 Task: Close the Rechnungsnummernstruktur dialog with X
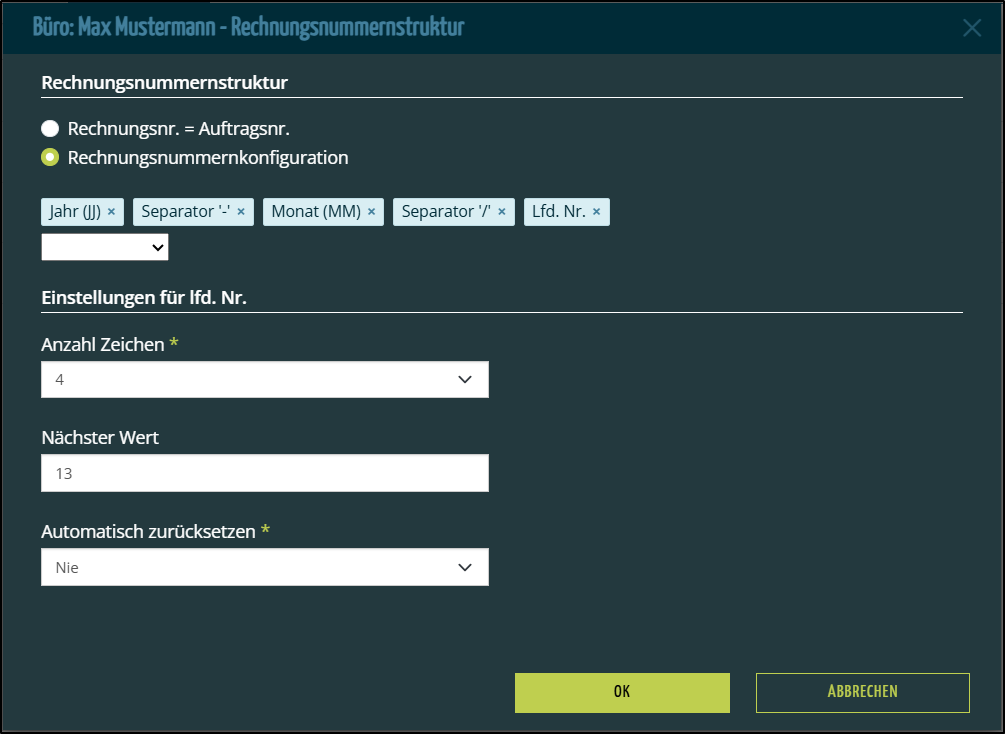click(972, 28)
